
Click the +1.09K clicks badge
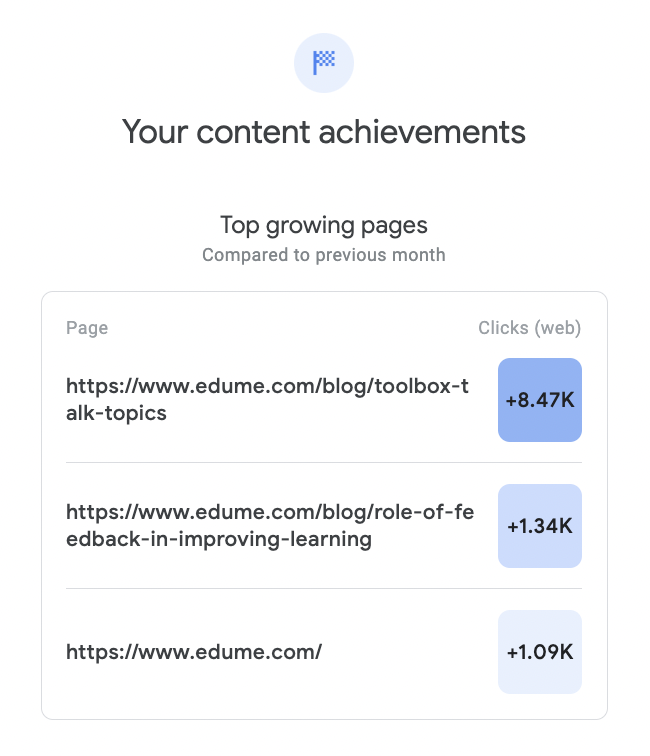click(x=540, y=652)
